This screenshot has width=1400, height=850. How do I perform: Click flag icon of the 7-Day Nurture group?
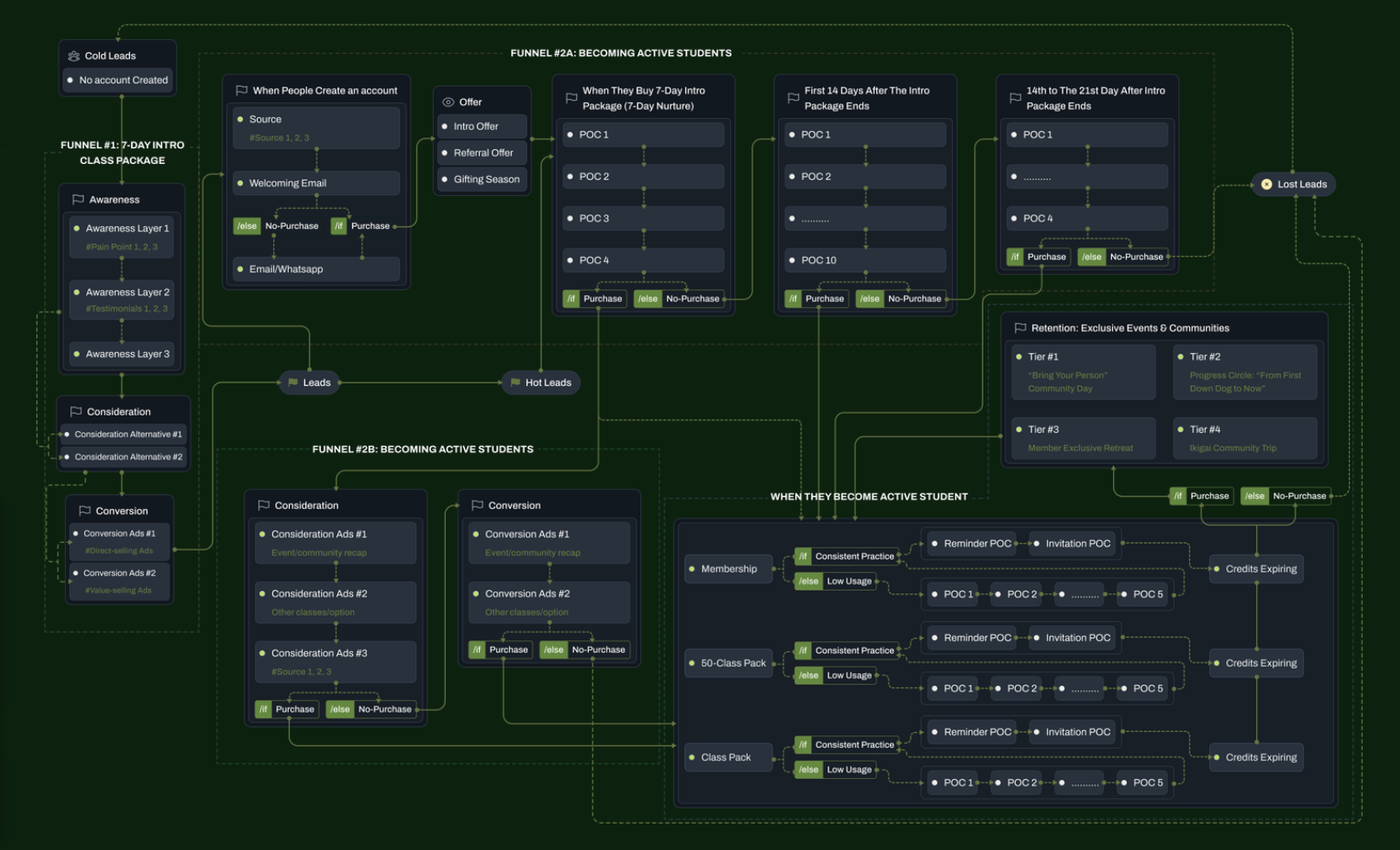571,98
